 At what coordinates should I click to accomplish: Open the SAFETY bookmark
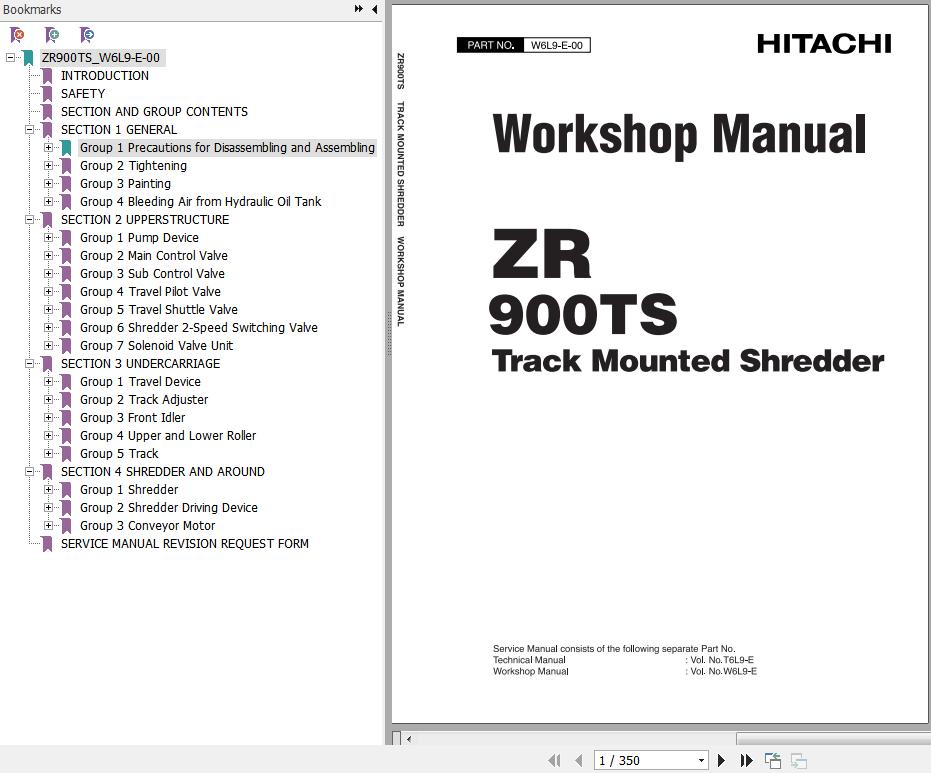coord(83,94)
